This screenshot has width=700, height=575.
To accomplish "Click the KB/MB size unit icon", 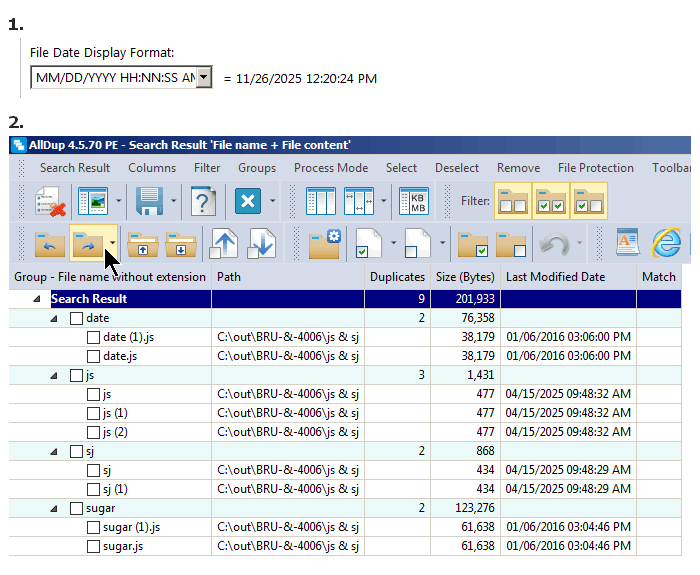I will coord(413,201).
